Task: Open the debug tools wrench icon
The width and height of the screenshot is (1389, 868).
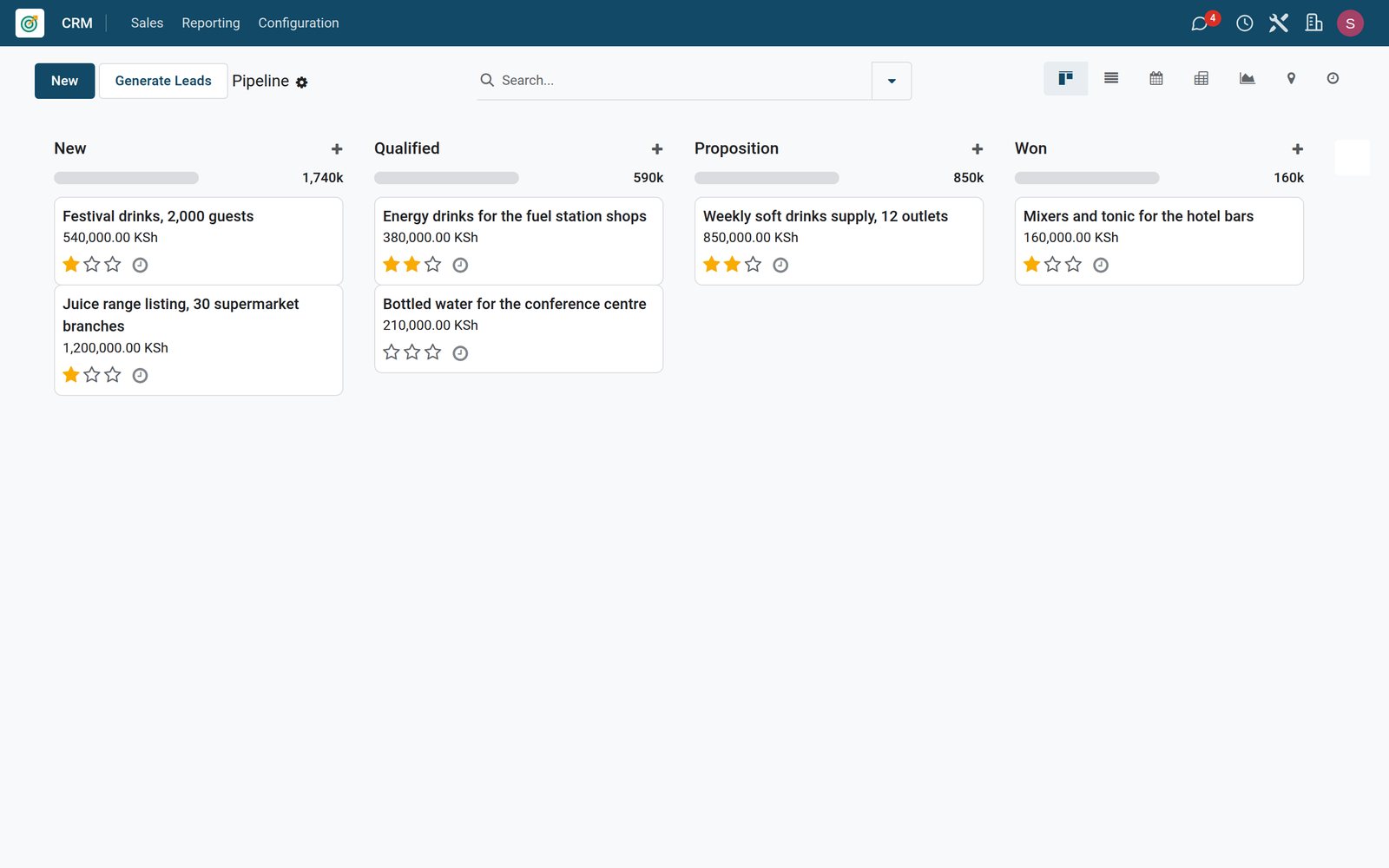Action: pyautogui.click(x=1279, y=23)
